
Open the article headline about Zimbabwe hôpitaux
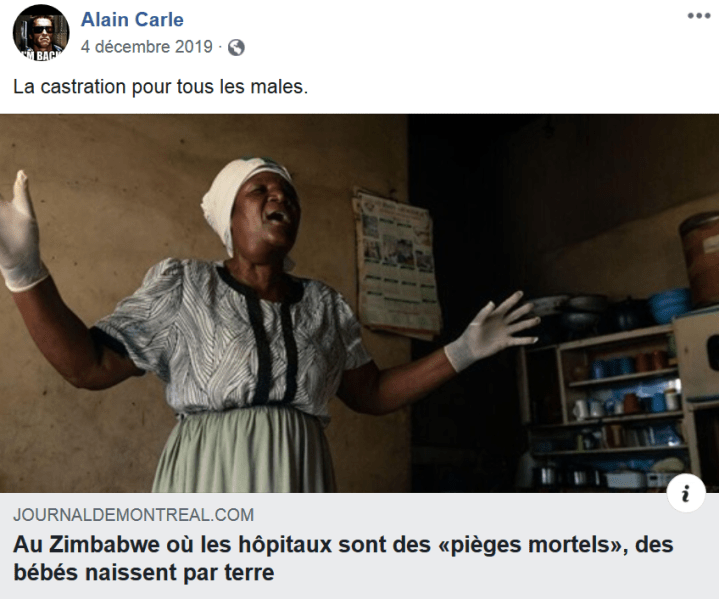click(x=343, y=558)
